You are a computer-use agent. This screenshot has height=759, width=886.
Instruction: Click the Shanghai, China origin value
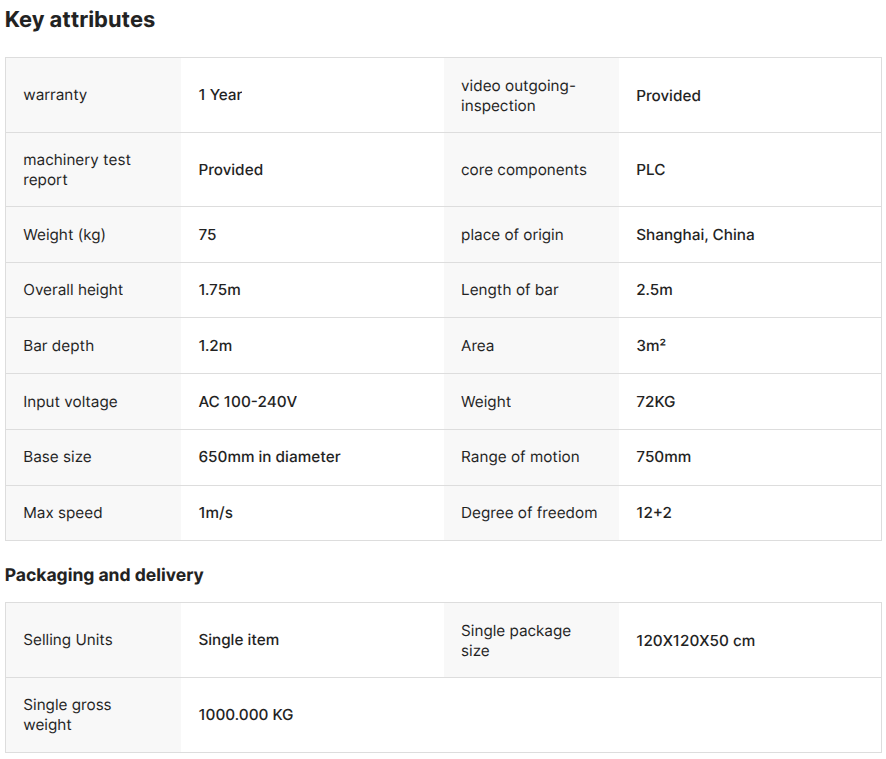695,235
